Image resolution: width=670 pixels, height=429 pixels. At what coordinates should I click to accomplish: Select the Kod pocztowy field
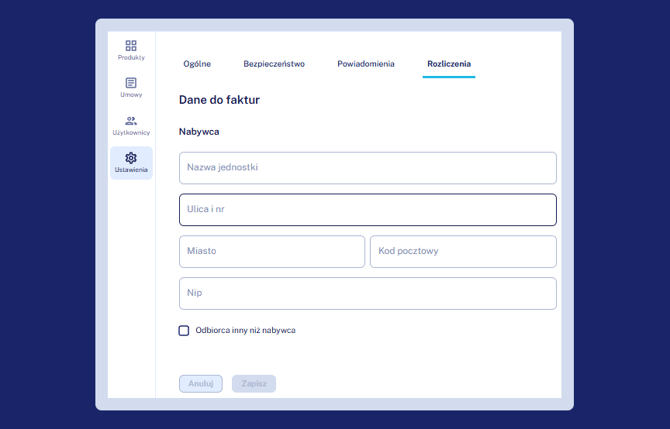463,252
